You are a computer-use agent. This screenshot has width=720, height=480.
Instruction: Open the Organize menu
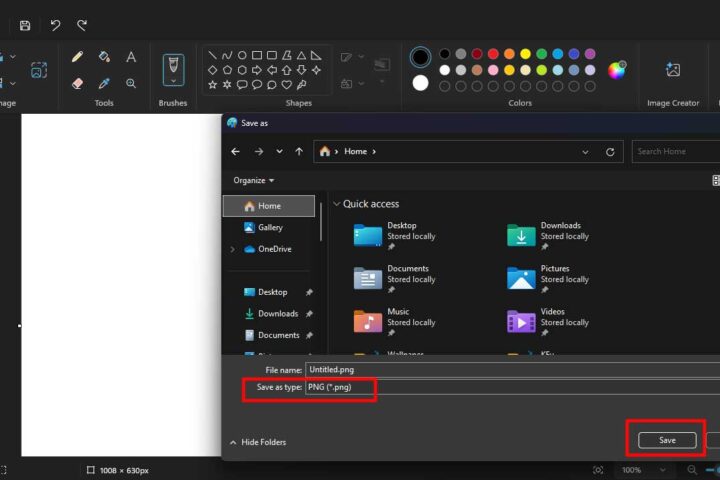[x=253, y=181]
